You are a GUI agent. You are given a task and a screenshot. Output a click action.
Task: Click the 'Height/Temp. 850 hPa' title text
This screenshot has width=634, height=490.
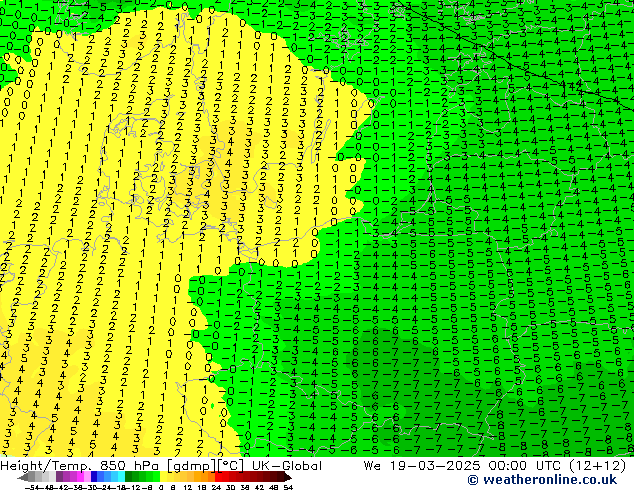click(81, 466)
